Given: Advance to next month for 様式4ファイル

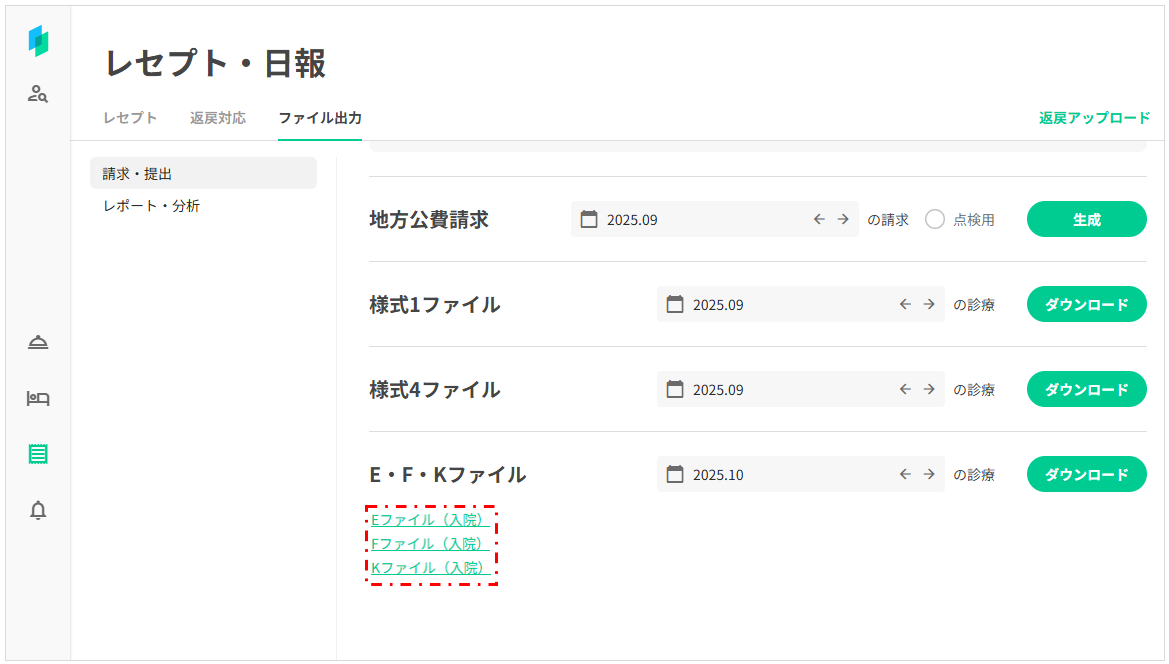Looking at the screenshot, I should 929,389.
